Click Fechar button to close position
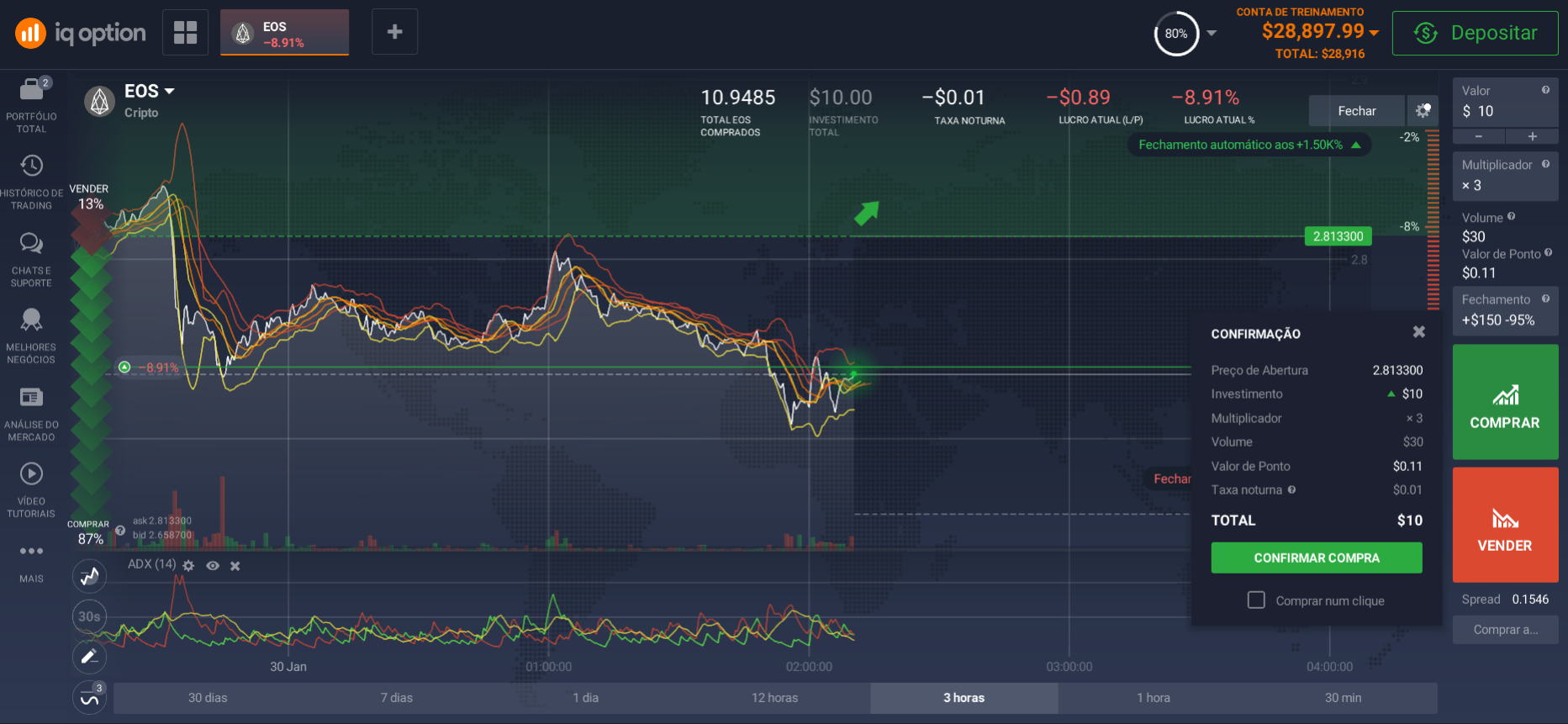Screen dimensions: 1568x724 click(1356, 111)
